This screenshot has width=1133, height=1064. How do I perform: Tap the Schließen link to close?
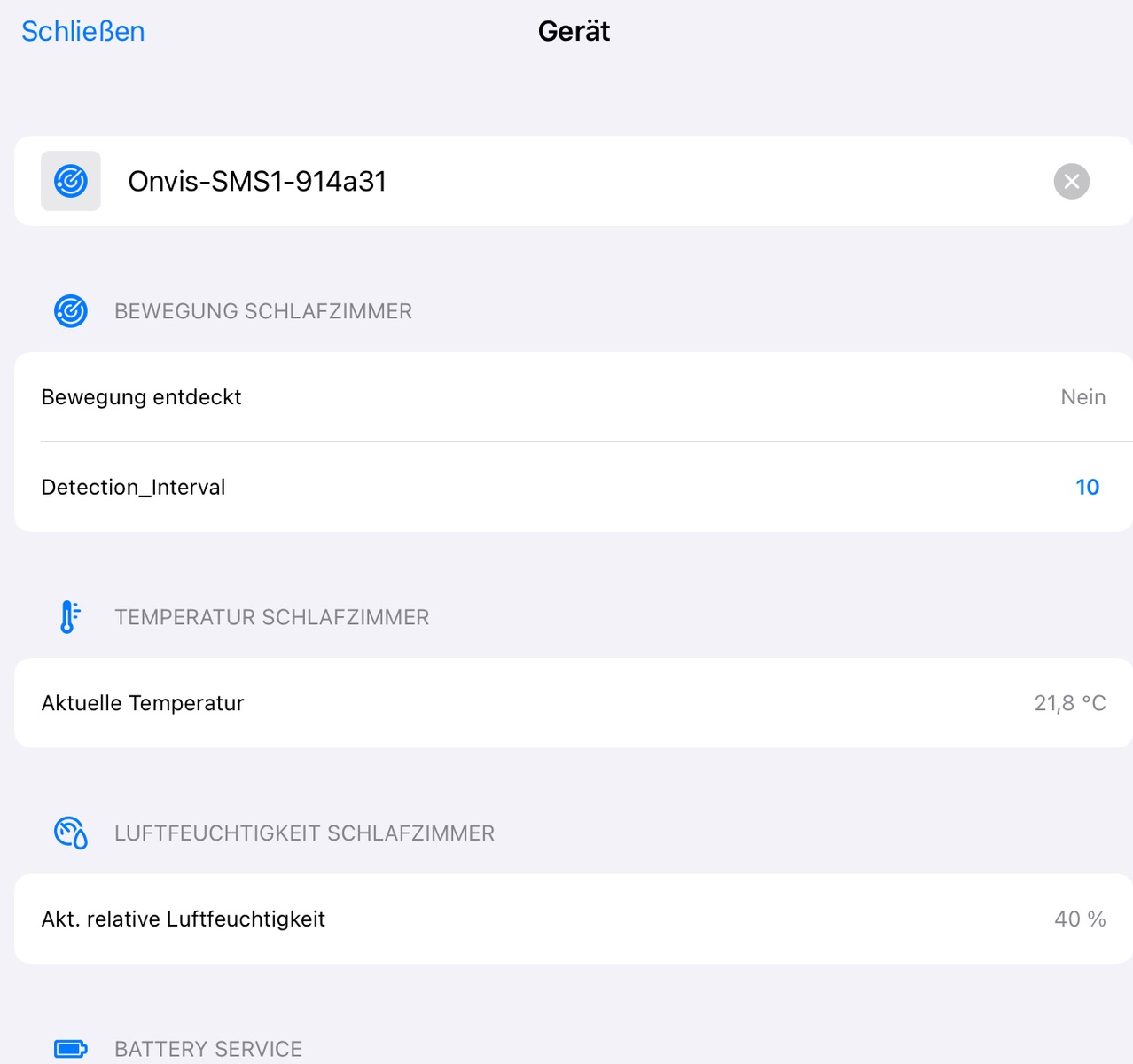pyautogui.click(x=82, y=31)
